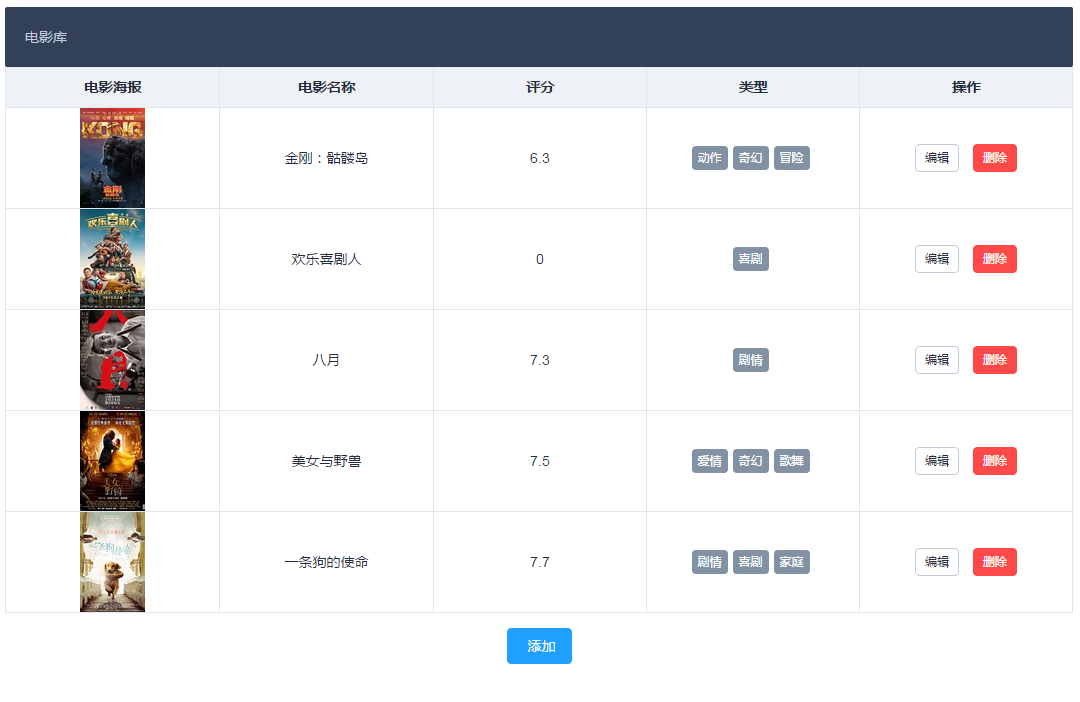Viewport: 1080px width, 702px height.
Task: Select the 歌舞 tag on 美女与野兽
Action: click(x=791, y=460)
